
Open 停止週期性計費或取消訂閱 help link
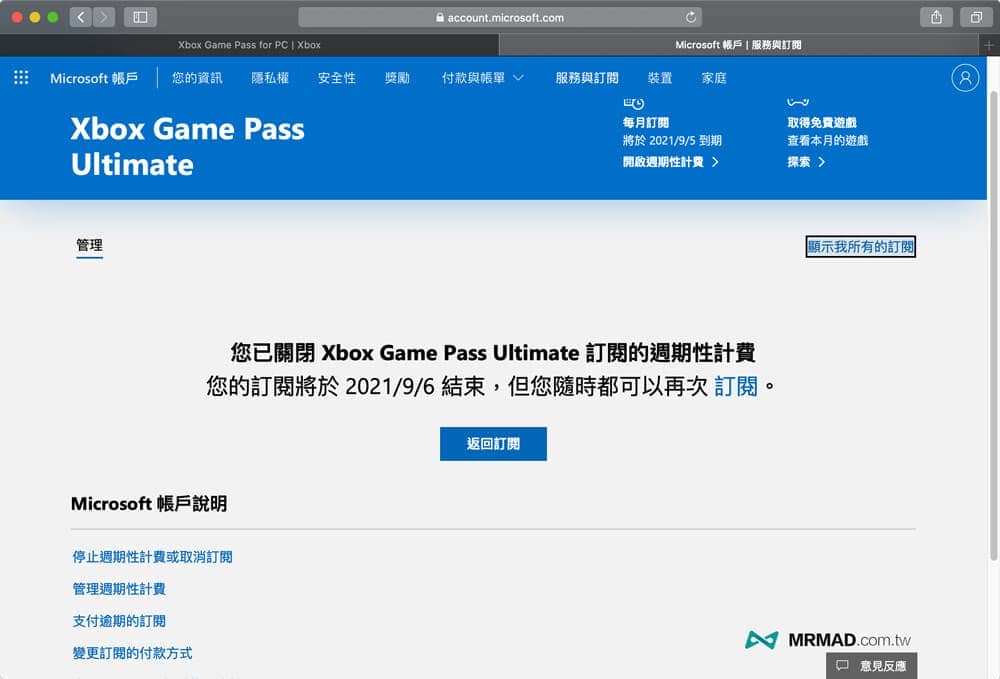pos(152,557)
